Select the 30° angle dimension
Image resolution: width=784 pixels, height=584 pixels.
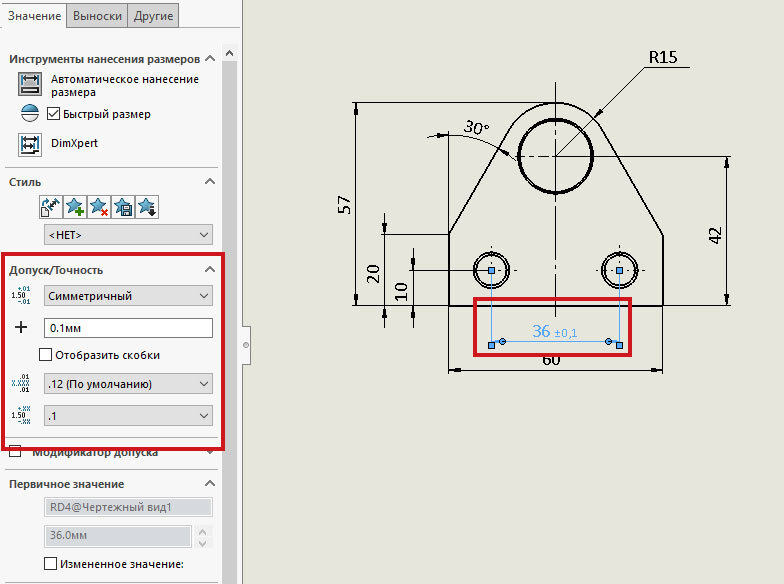(x=476, y=127)
